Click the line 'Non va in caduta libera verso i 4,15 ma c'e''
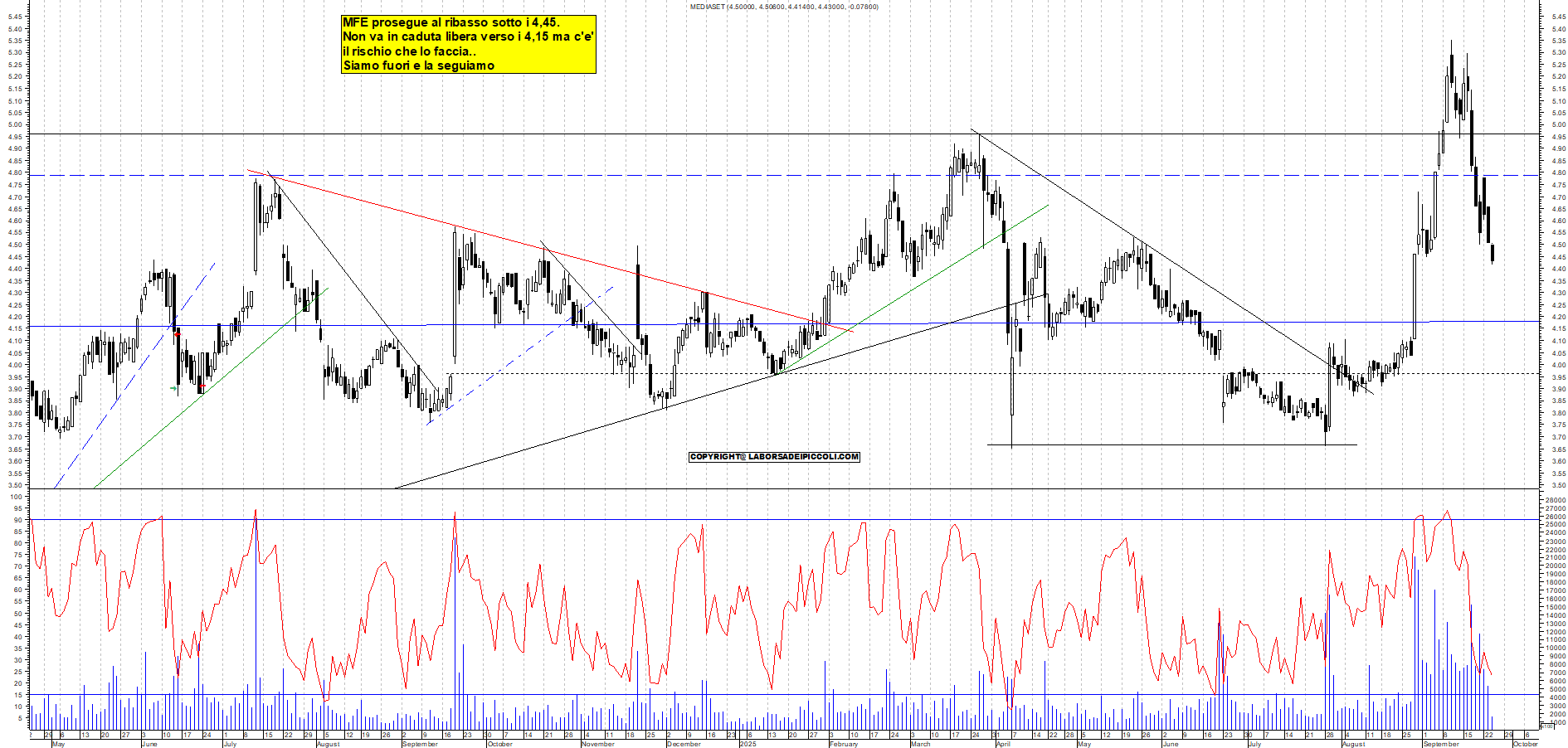1568x748 pixels. tap(469, 36)
